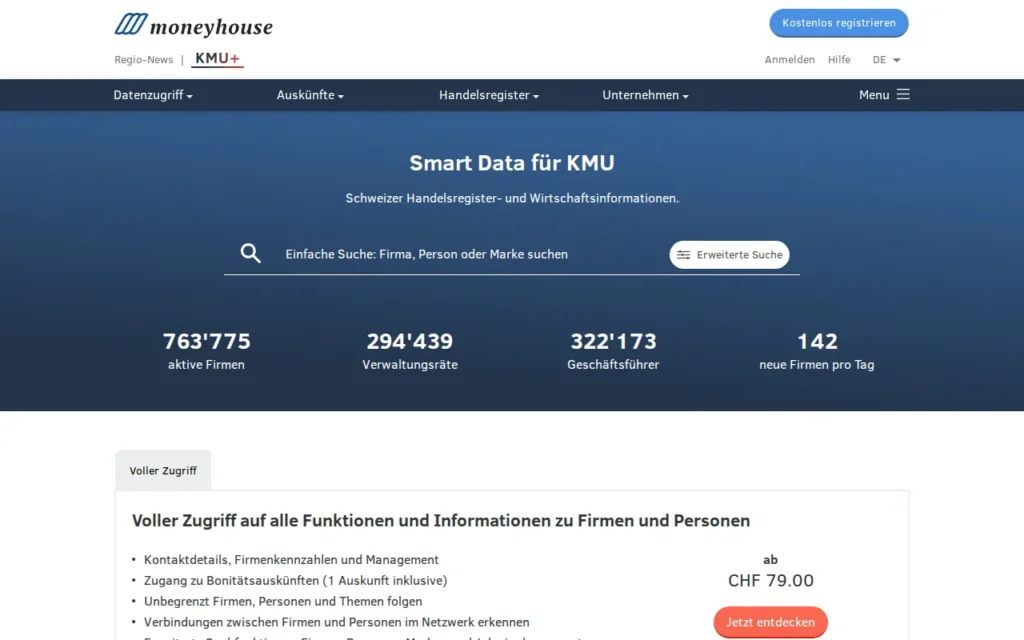
Task: Open the Hilfe link
Action: coord(839,59)
